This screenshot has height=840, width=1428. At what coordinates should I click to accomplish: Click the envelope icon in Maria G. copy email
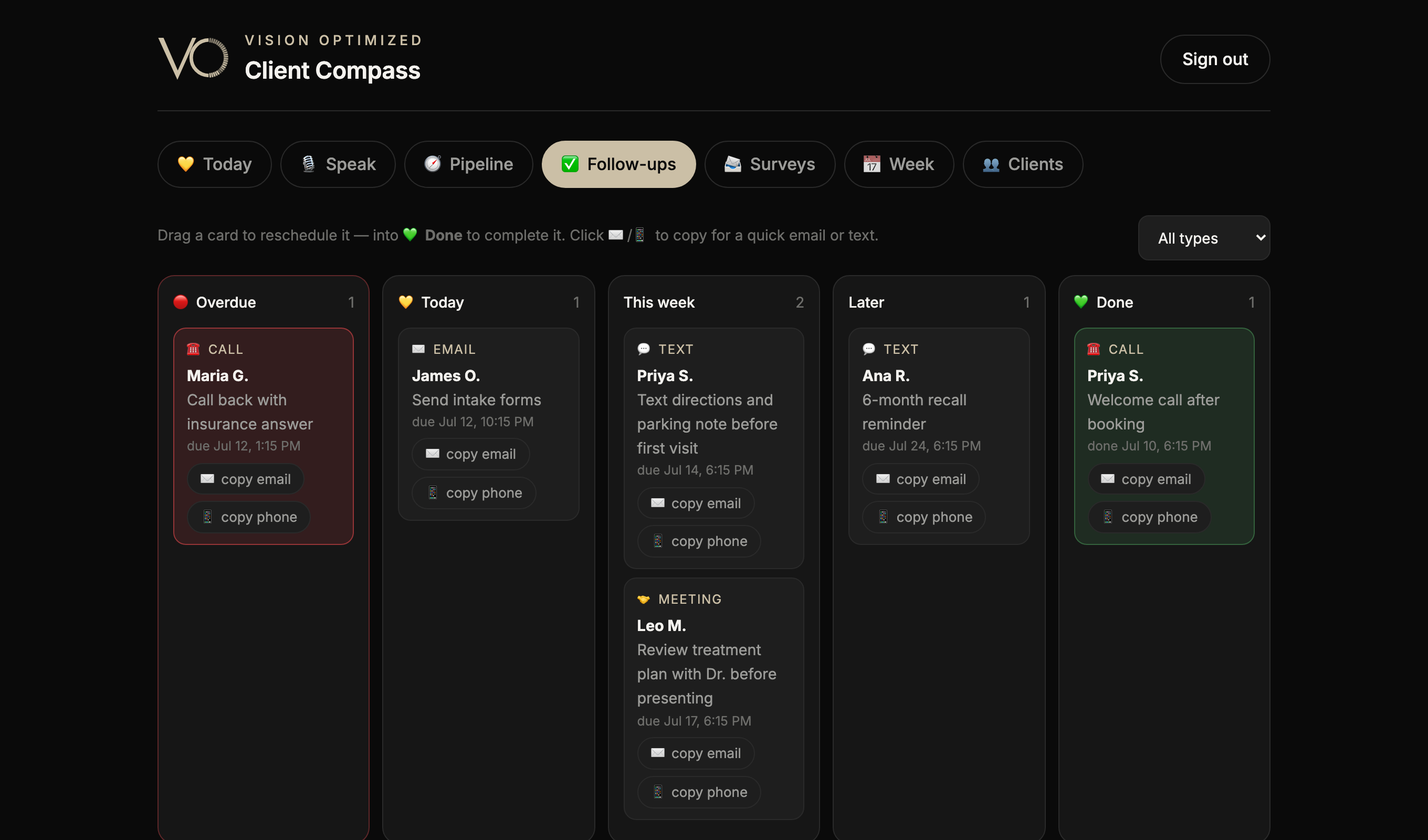207,478
